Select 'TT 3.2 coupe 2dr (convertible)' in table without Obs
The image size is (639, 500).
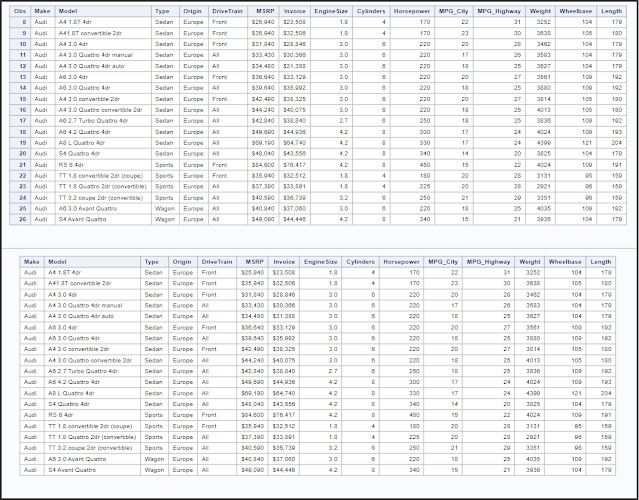(90, 447)
